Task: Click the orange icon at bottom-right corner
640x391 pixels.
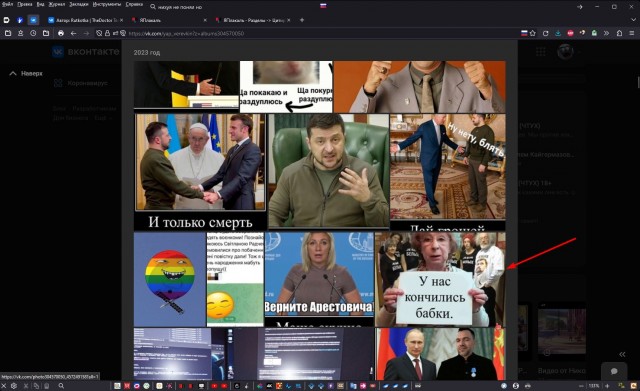Action: pyautogui.click(x=632, y=386)
